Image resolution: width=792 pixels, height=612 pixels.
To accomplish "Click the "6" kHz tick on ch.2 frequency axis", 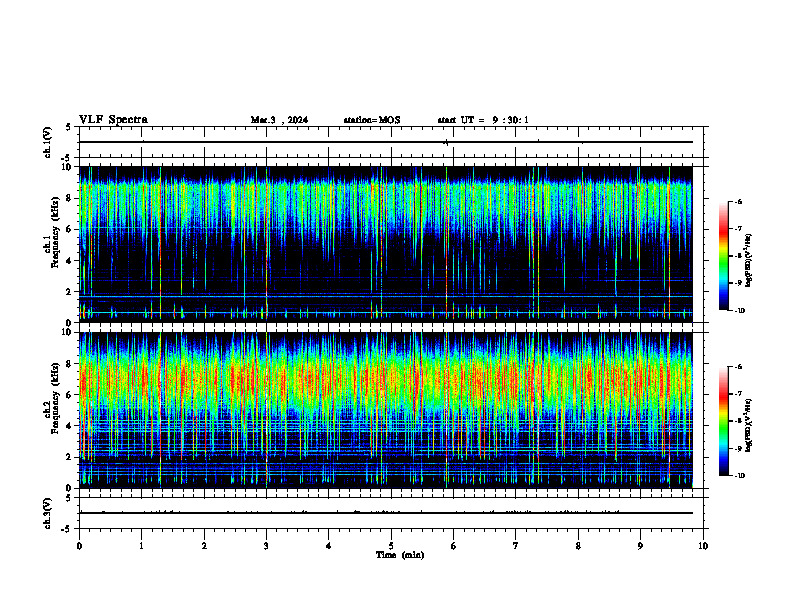I will tap(70, 395).
